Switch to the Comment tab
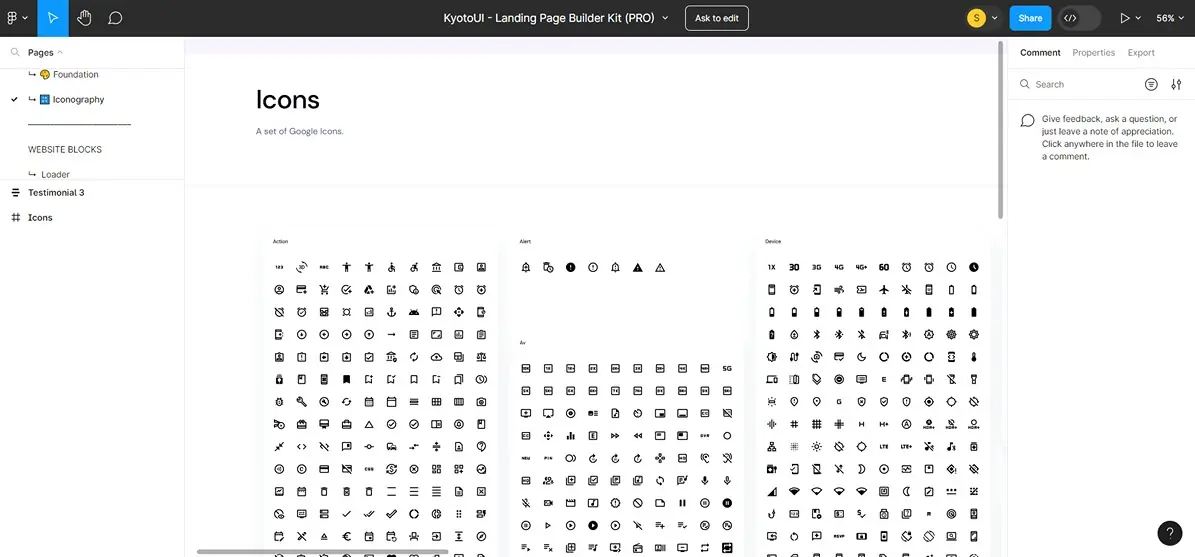This screenshot has width=1195, height=557. point(1040,53)
